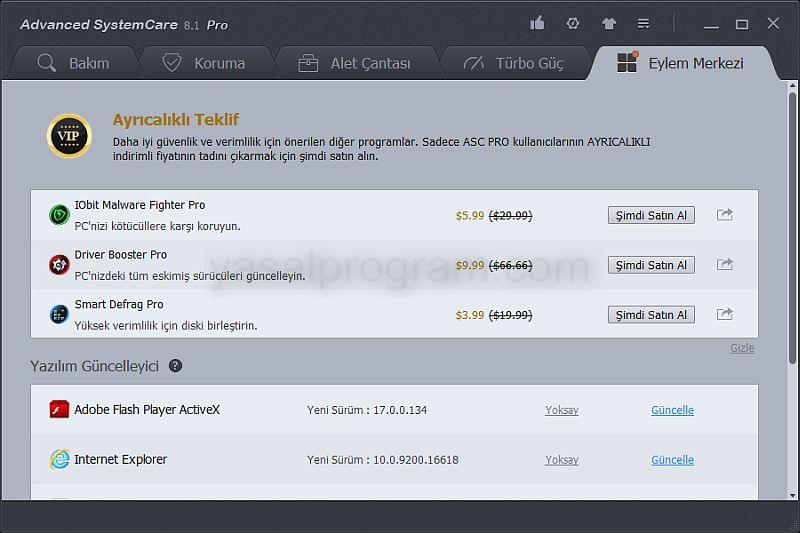Click the thumbs-up like icon in title bar
The height and width of the screenshot is (533, 800).
click(538, 23)
